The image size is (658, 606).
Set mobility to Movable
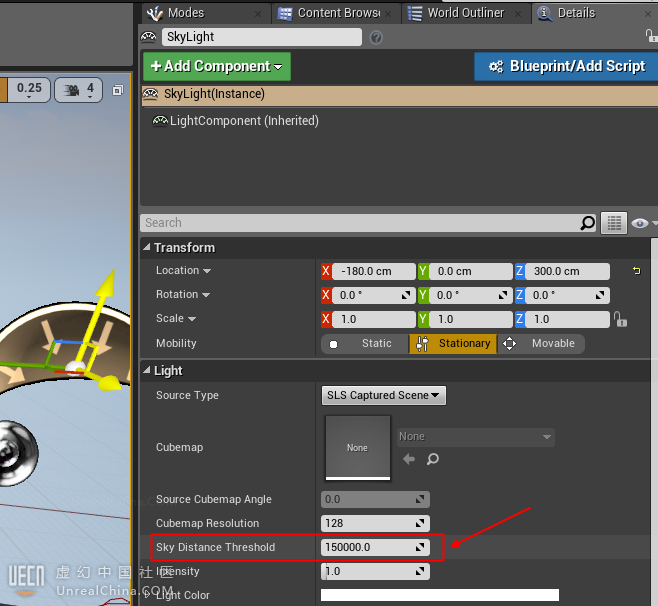pos(541,344)
